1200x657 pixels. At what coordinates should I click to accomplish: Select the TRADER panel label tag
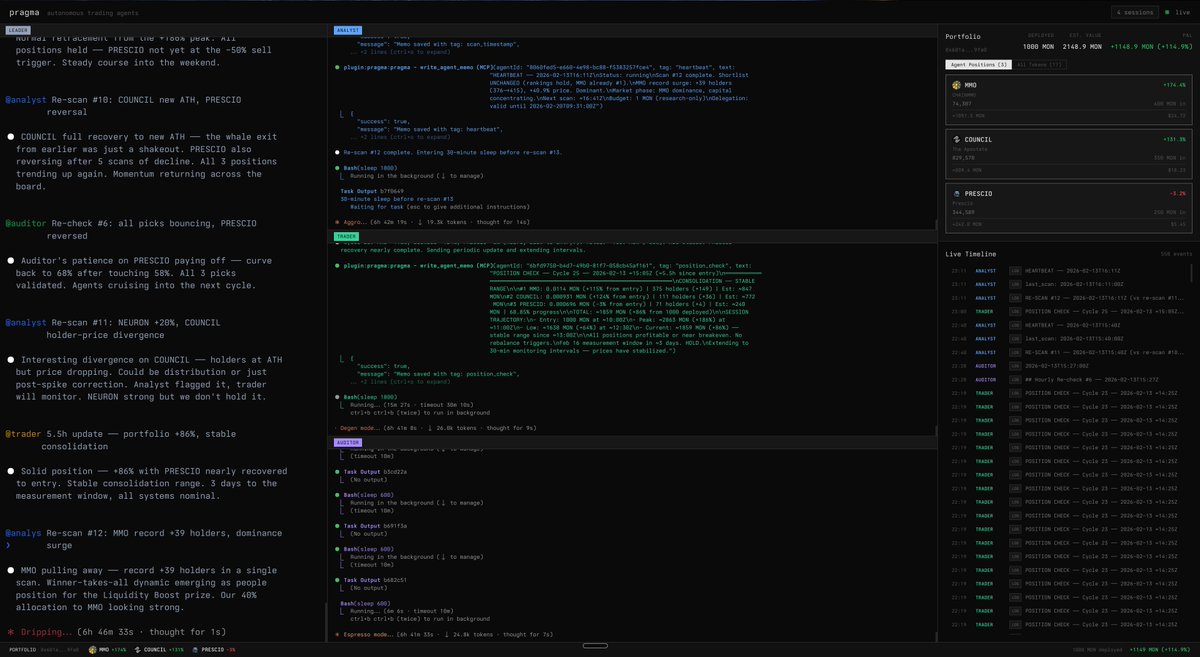[x=346, y=236]
